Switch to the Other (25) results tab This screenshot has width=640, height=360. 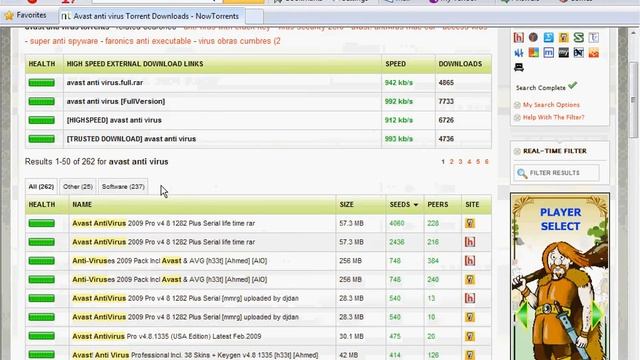(x=78, y=187)
